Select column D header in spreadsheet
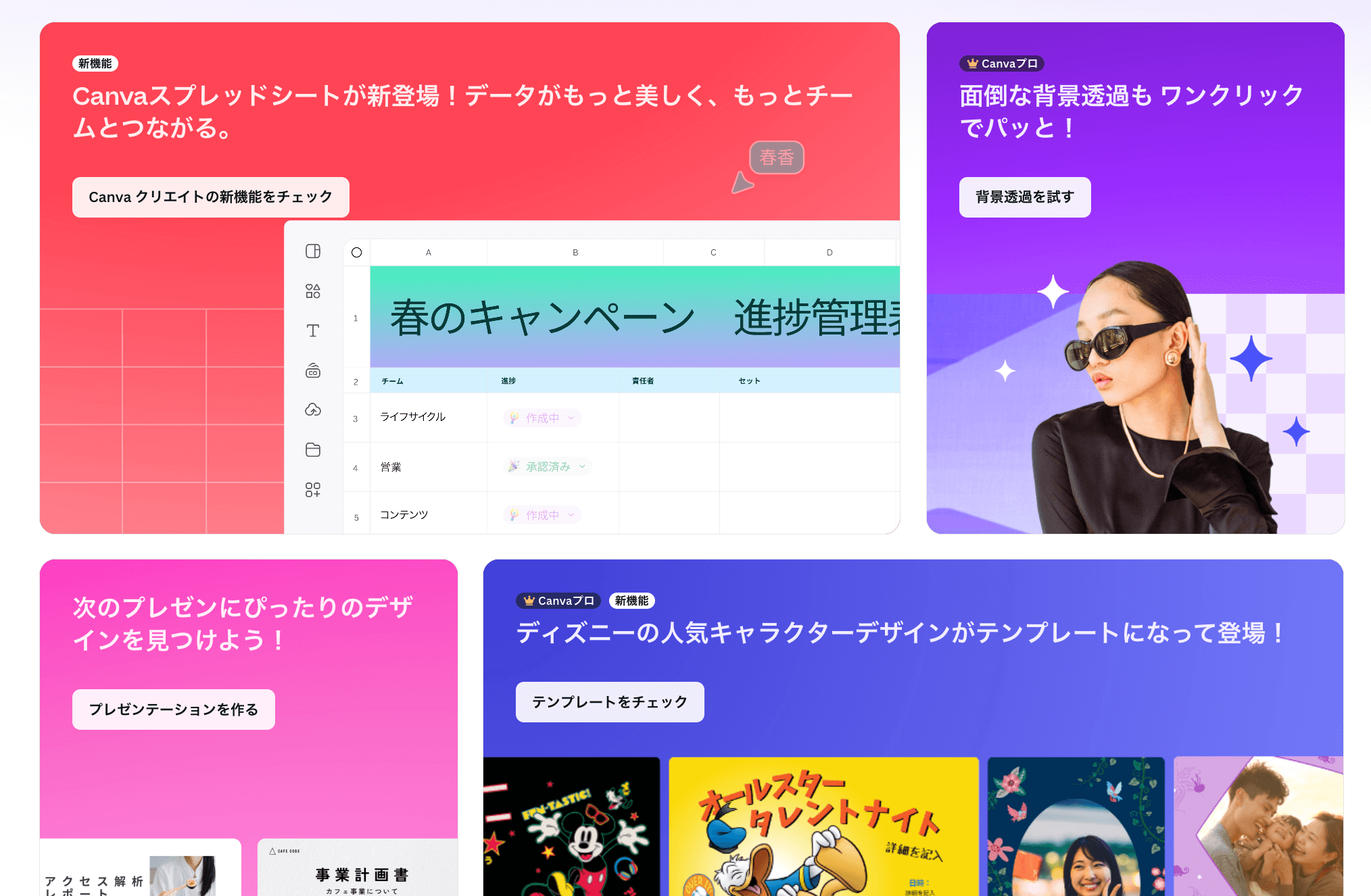This screenshot has width=1371, height=896. coord(829,253)
